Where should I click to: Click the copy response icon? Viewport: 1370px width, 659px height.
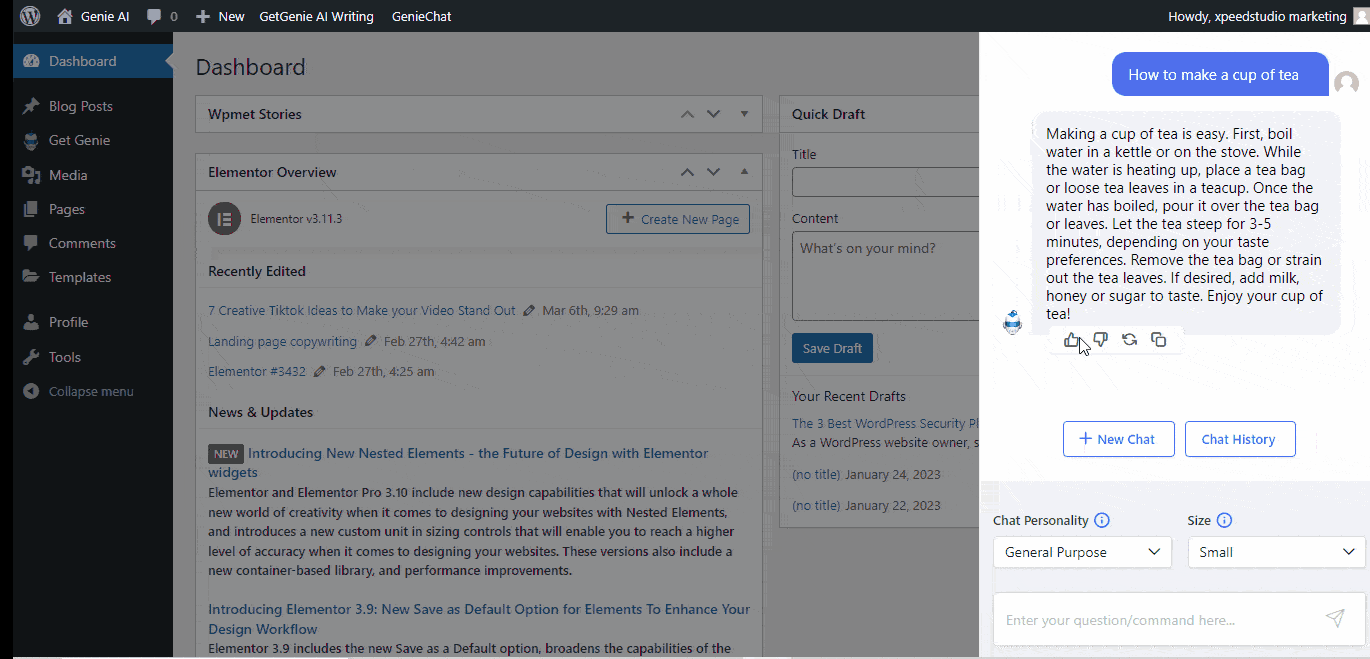[x=1159, y=340]
